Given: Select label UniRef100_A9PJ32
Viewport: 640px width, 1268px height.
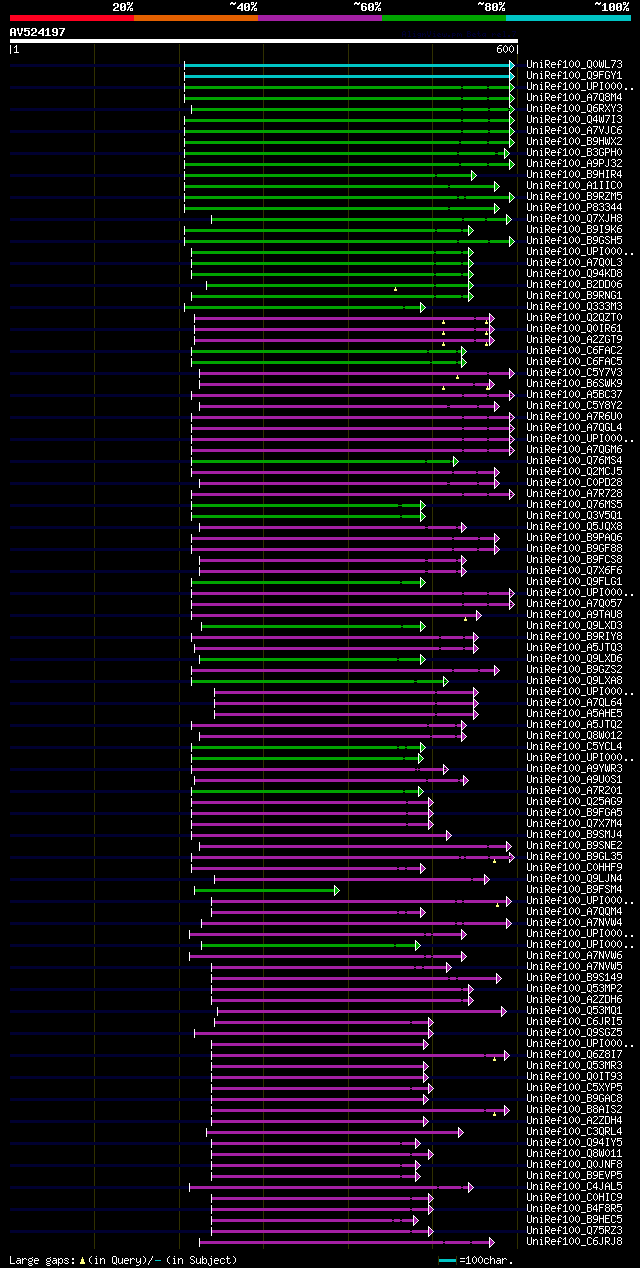Looking at the screenshot, I should pos(574,164).
